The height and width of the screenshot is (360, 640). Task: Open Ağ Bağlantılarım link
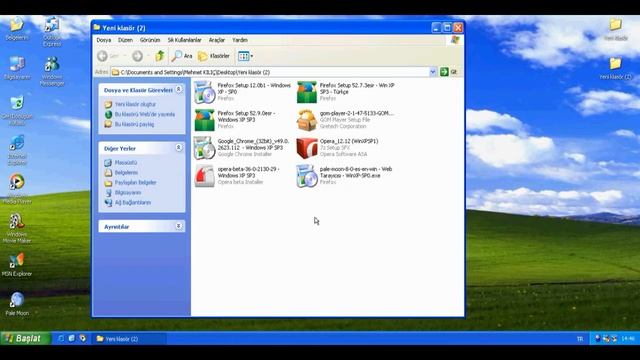133,202
